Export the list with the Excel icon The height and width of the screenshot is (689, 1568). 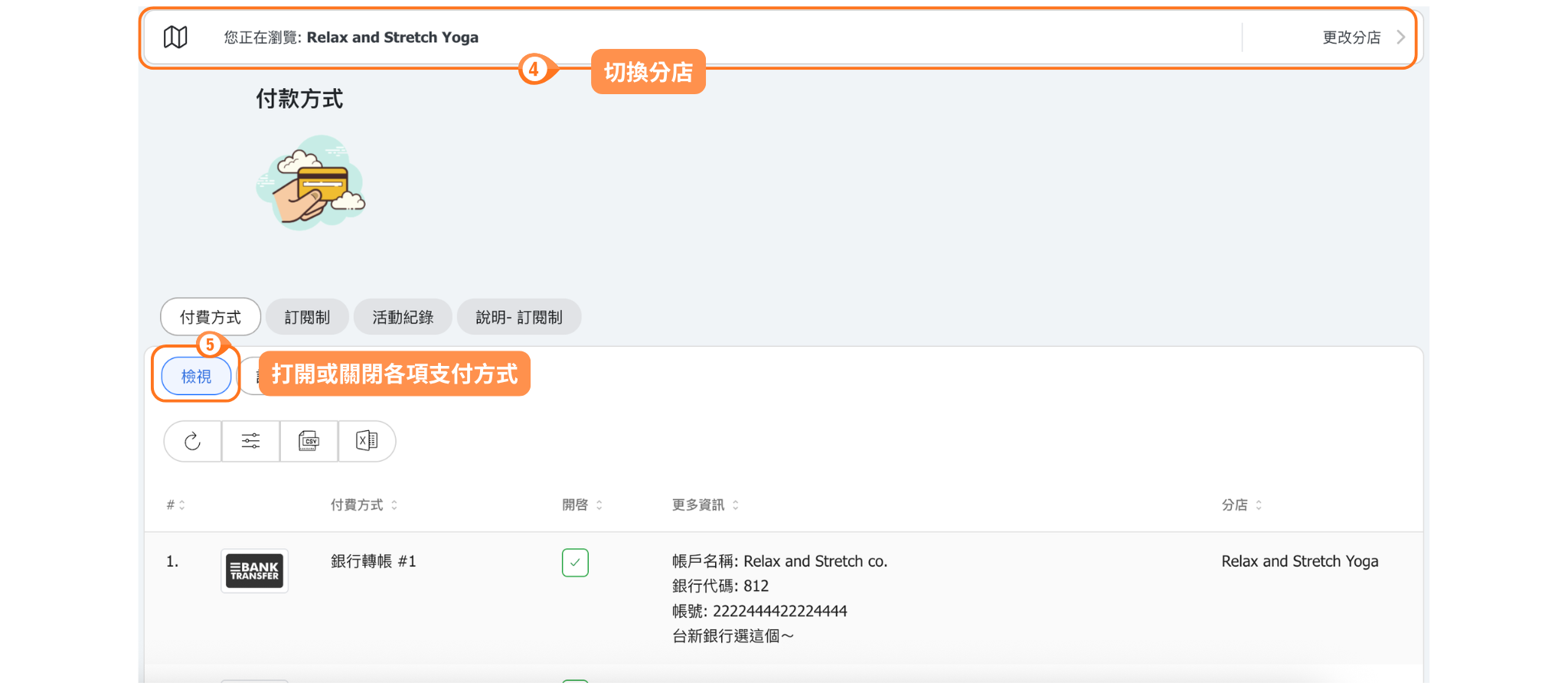click(x=367, y=441)
